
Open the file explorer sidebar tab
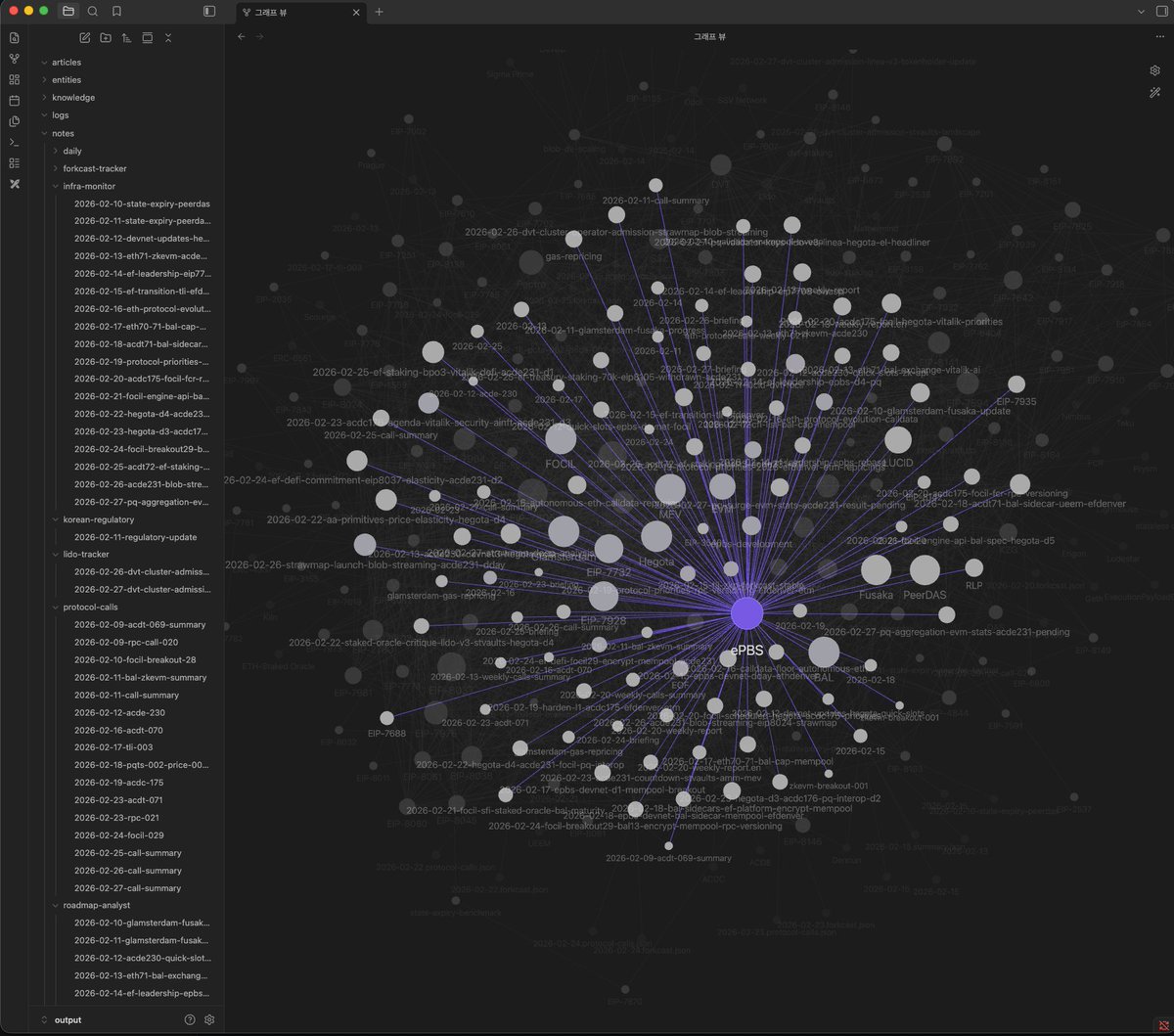pos(68,12)
